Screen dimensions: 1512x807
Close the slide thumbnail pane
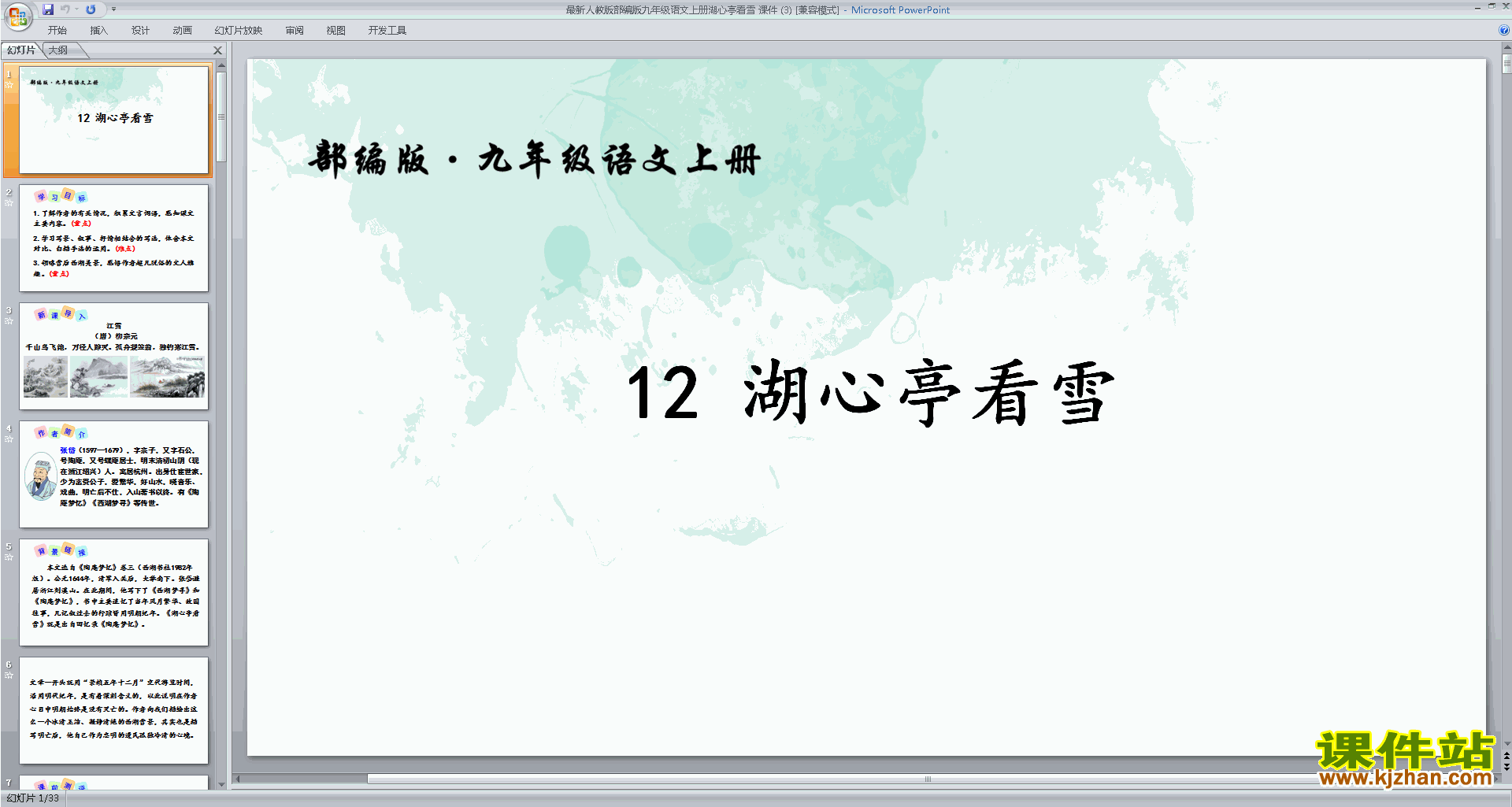[218, 50]
